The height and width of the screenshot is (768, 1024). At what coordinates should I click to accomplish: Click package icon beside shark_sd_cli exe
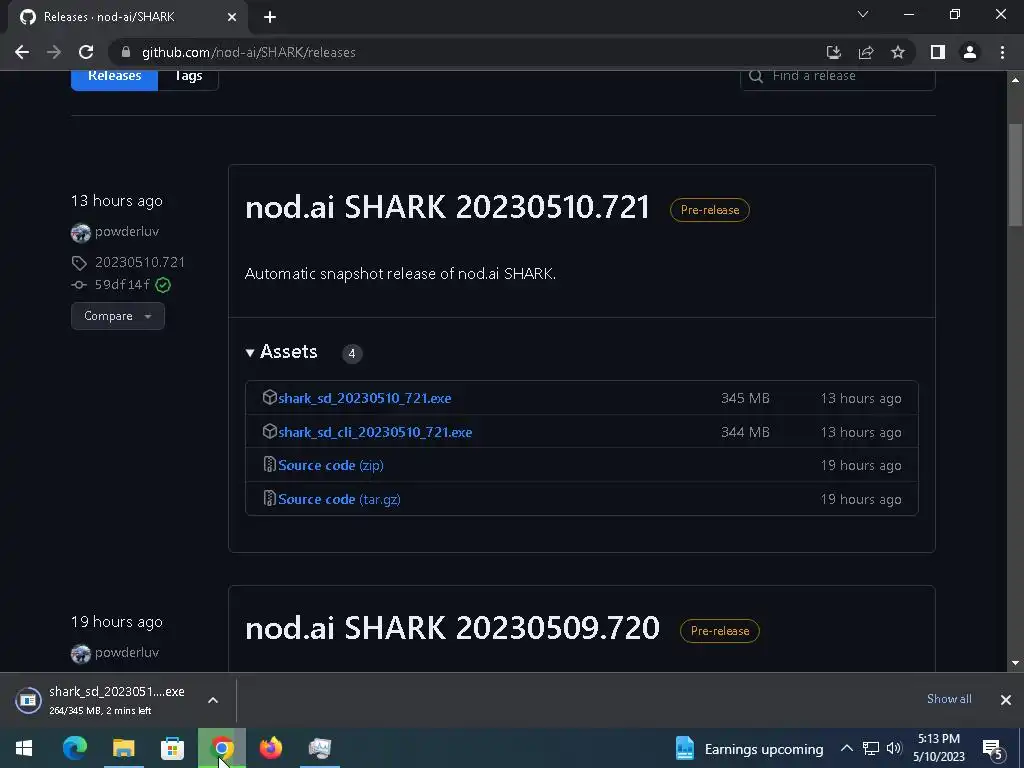pyautogui.click(x=269, y=431)
